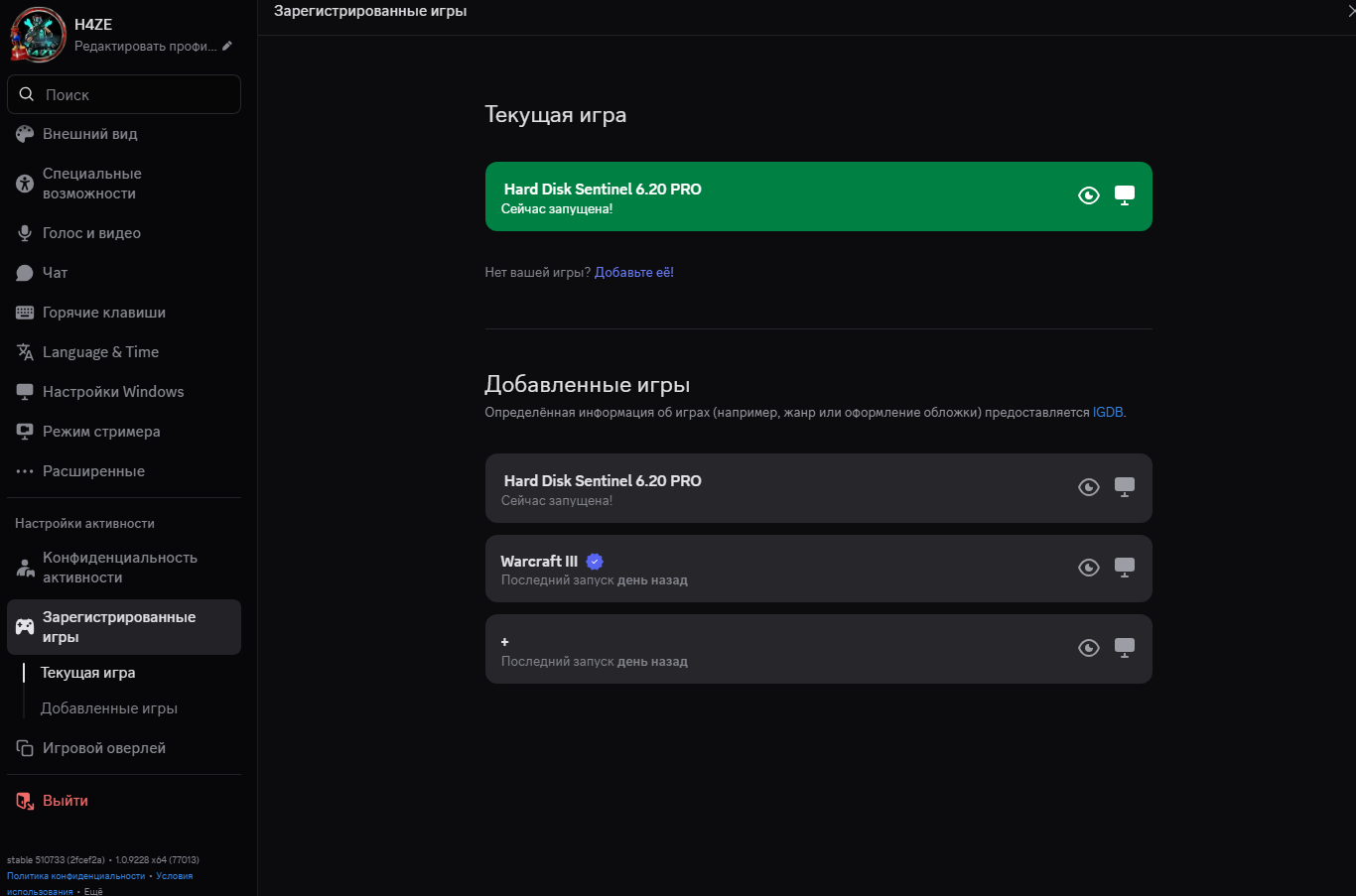
Task: Click the Warcraft III verified badge
Action: (595, 562)
